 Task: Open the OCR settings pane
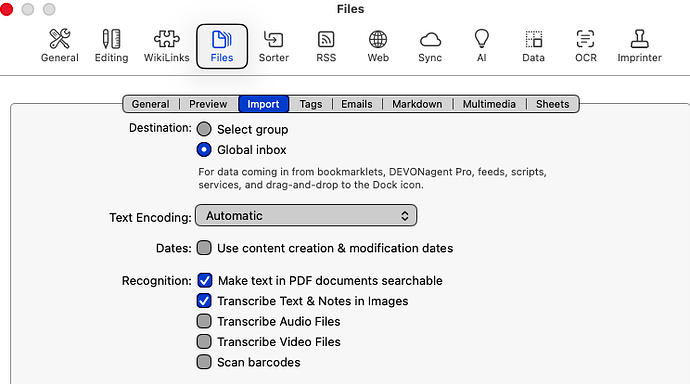coord(586,46)
